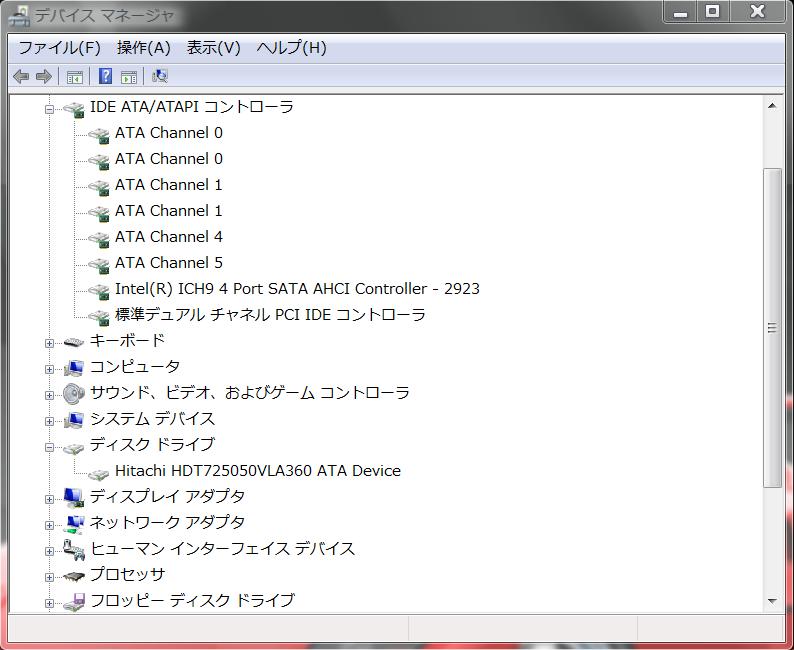This screenshot has width=794, height=650.
Task: Open the ファイル(F) menu
Action: (59, 48)
